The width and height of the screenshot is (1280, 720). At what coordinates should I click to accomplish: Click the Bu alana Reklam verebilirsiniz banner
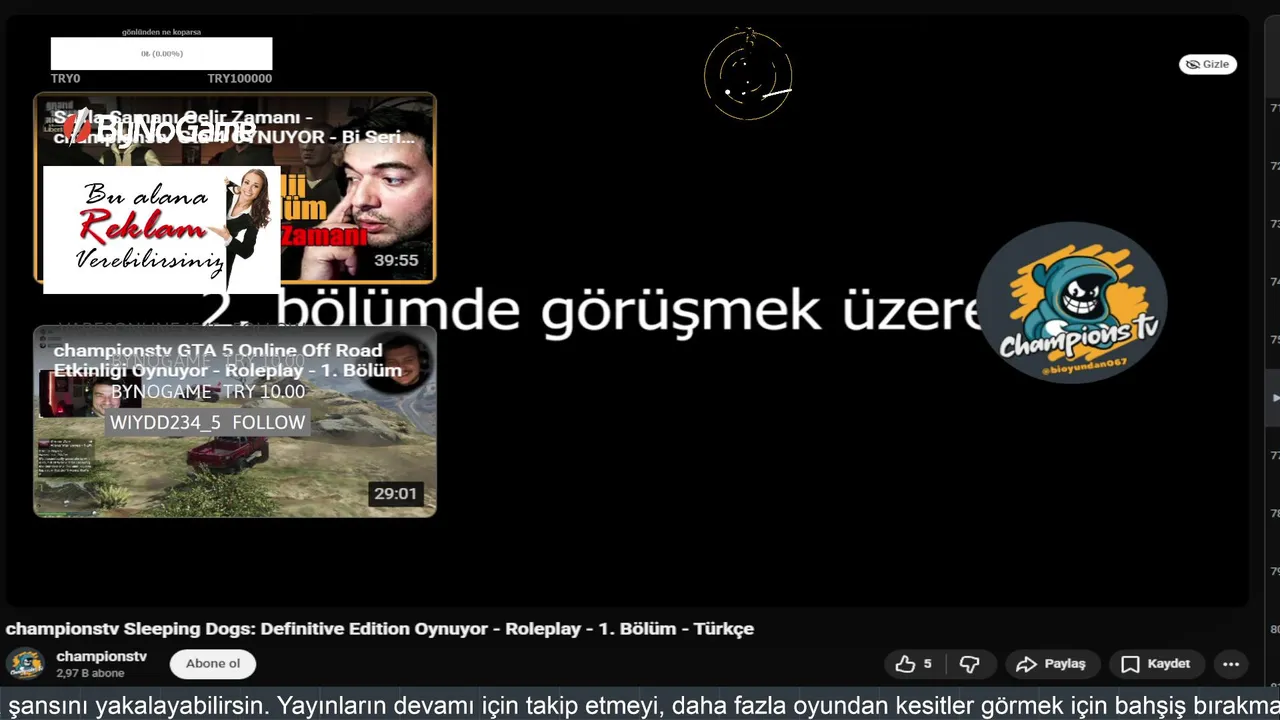[x=161, y=230]
